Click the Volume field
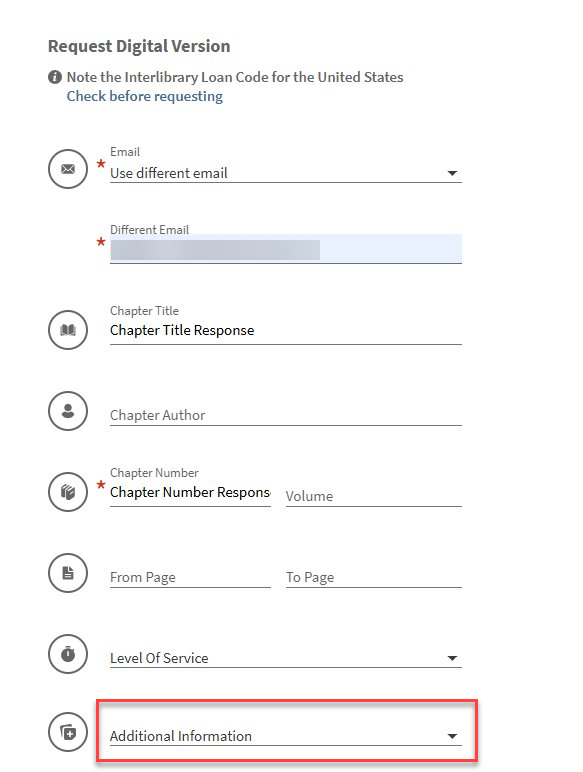This screenshot has height=772, width=583. (x=374, y=496)
